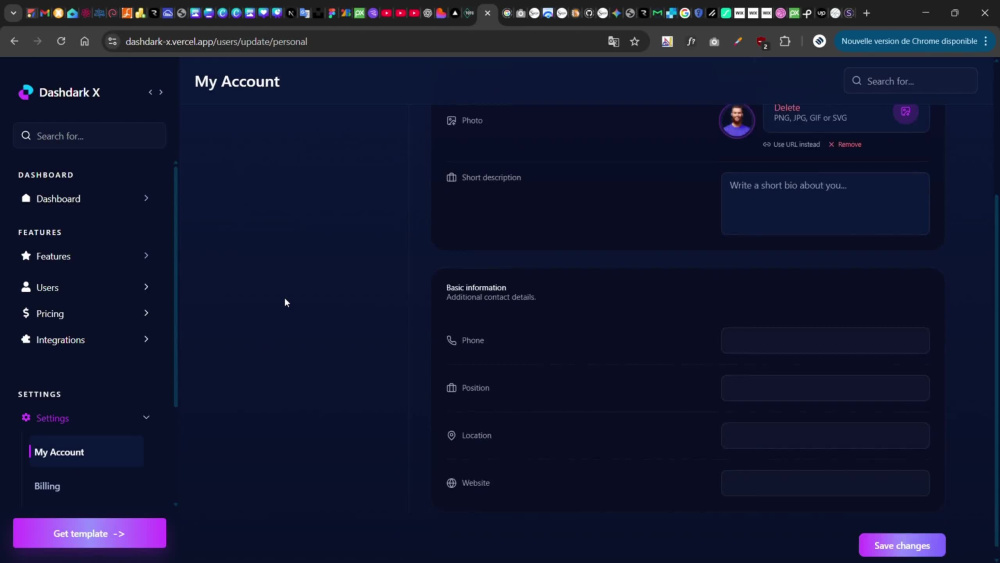This screenshot has width=1000, height=563.
Task: Focus the sidebar Search for field
Action: tap(89, 136)
